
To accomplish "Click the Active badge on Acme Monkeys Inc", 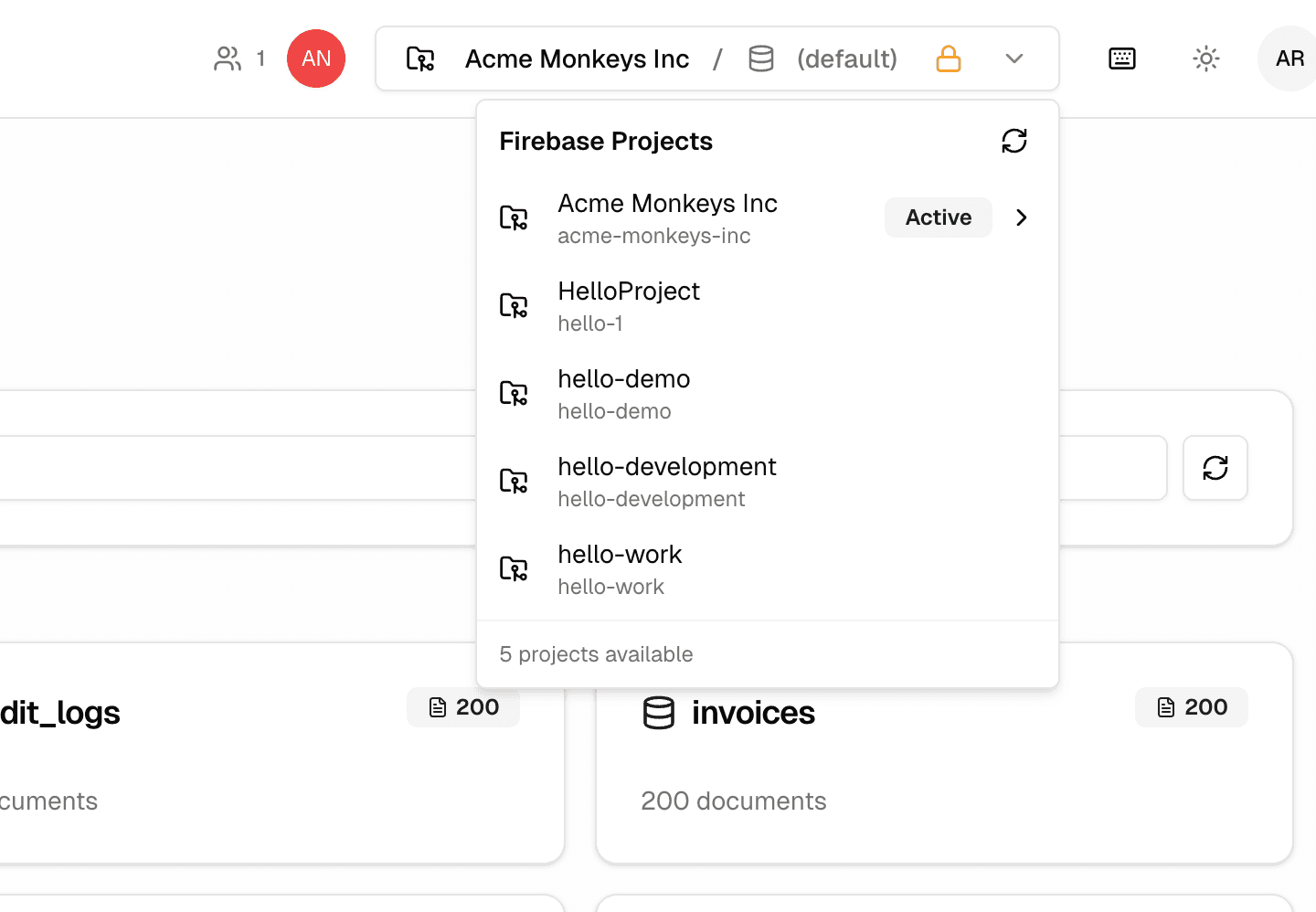I will coord(939,217).
